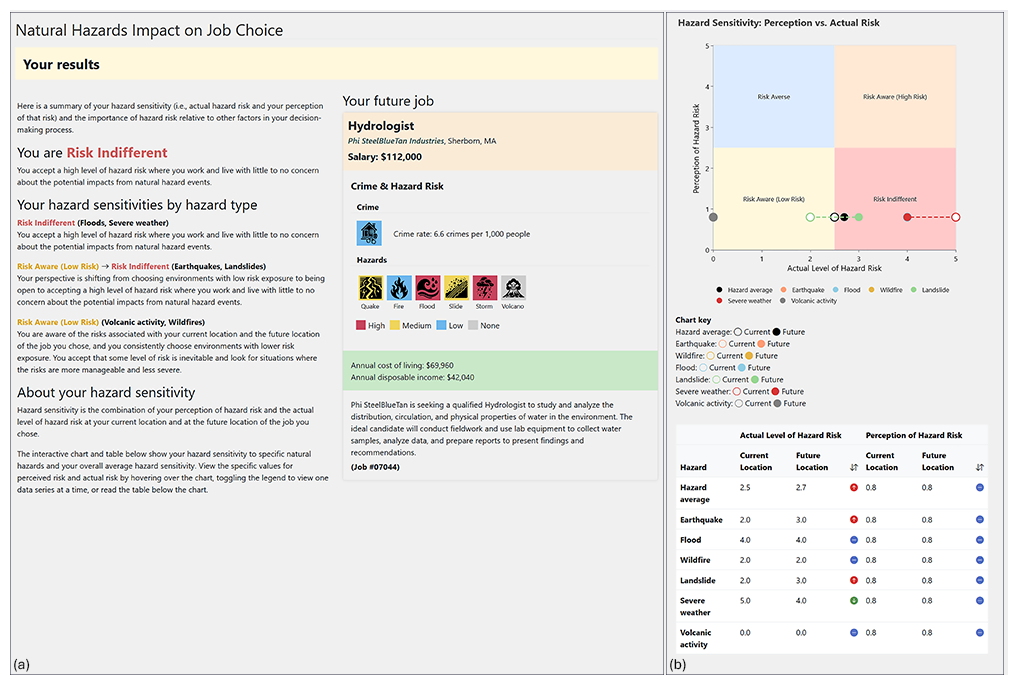Click the High risk red legend swatch
This screenshot has height=685, width=1018.
tap(361, 326)
